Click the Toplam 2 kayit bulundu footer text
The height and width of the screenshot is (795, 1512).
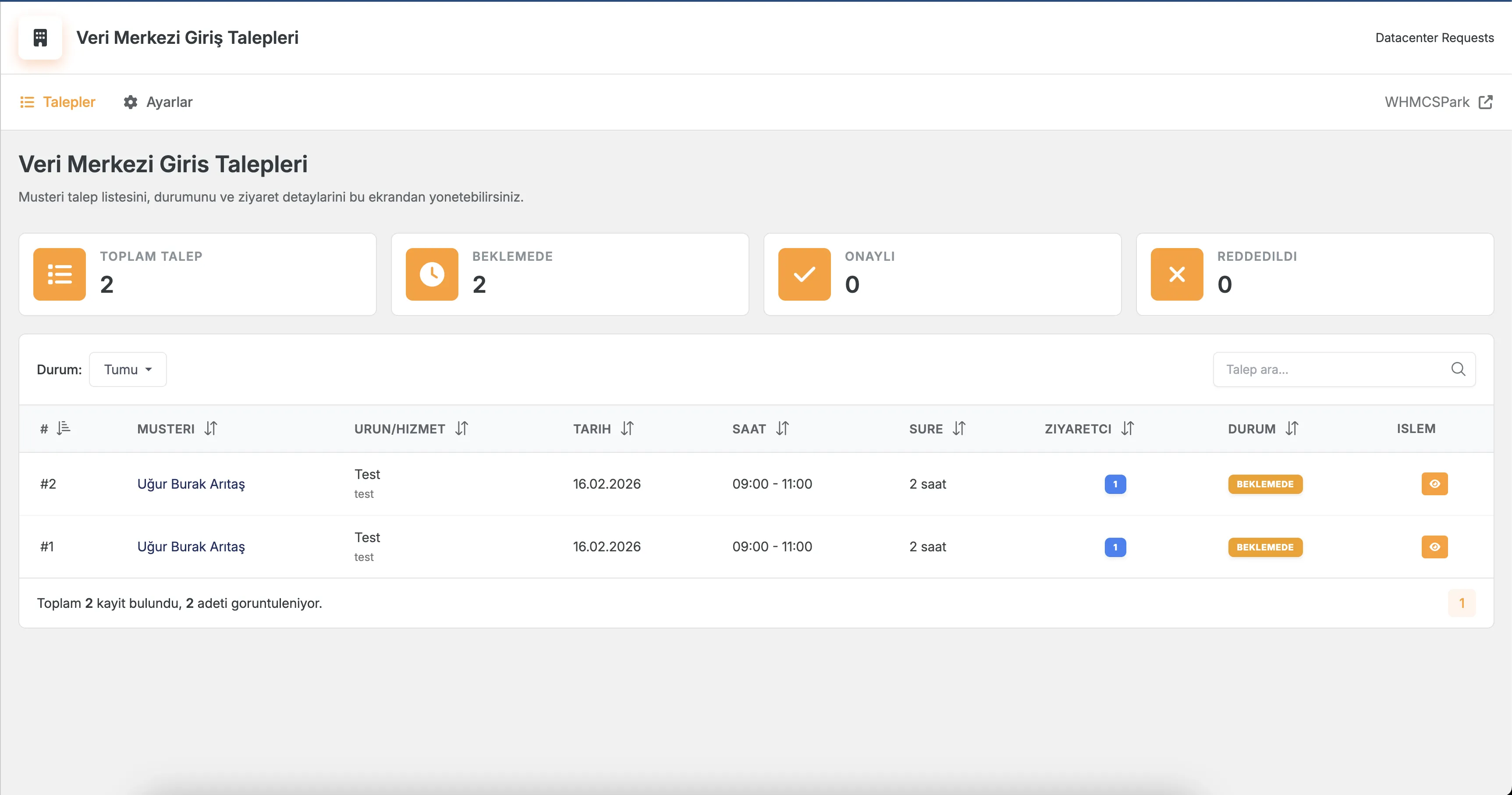[x=180, y=603]
